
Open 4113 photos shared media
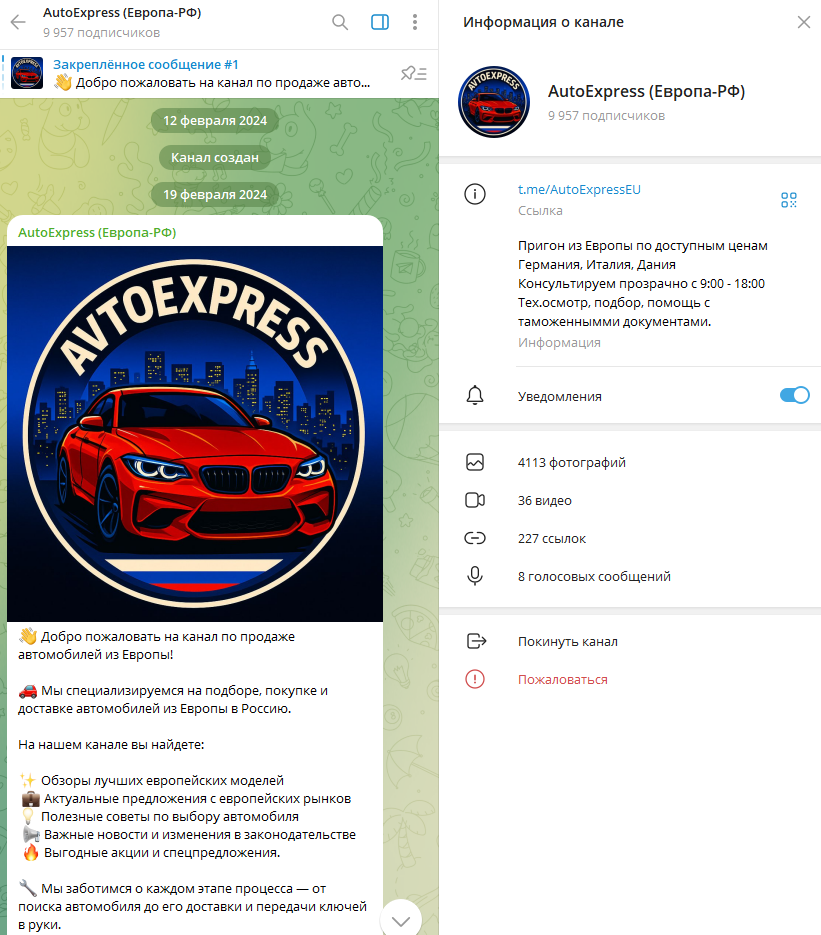click(x=571, y=462)
